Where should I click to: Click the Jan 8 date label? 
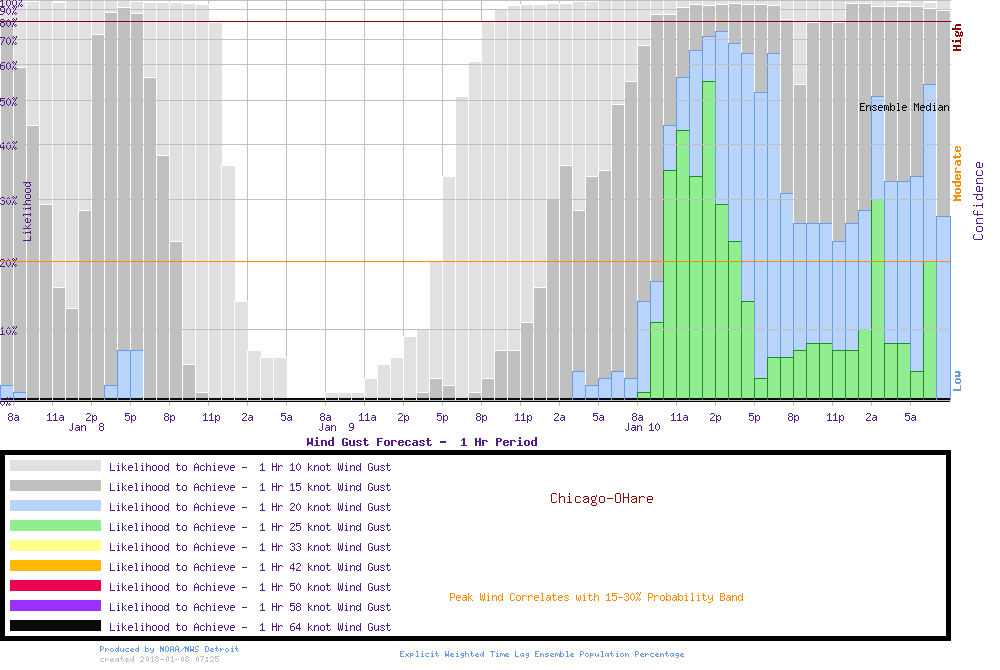click(x=87, y=427)
